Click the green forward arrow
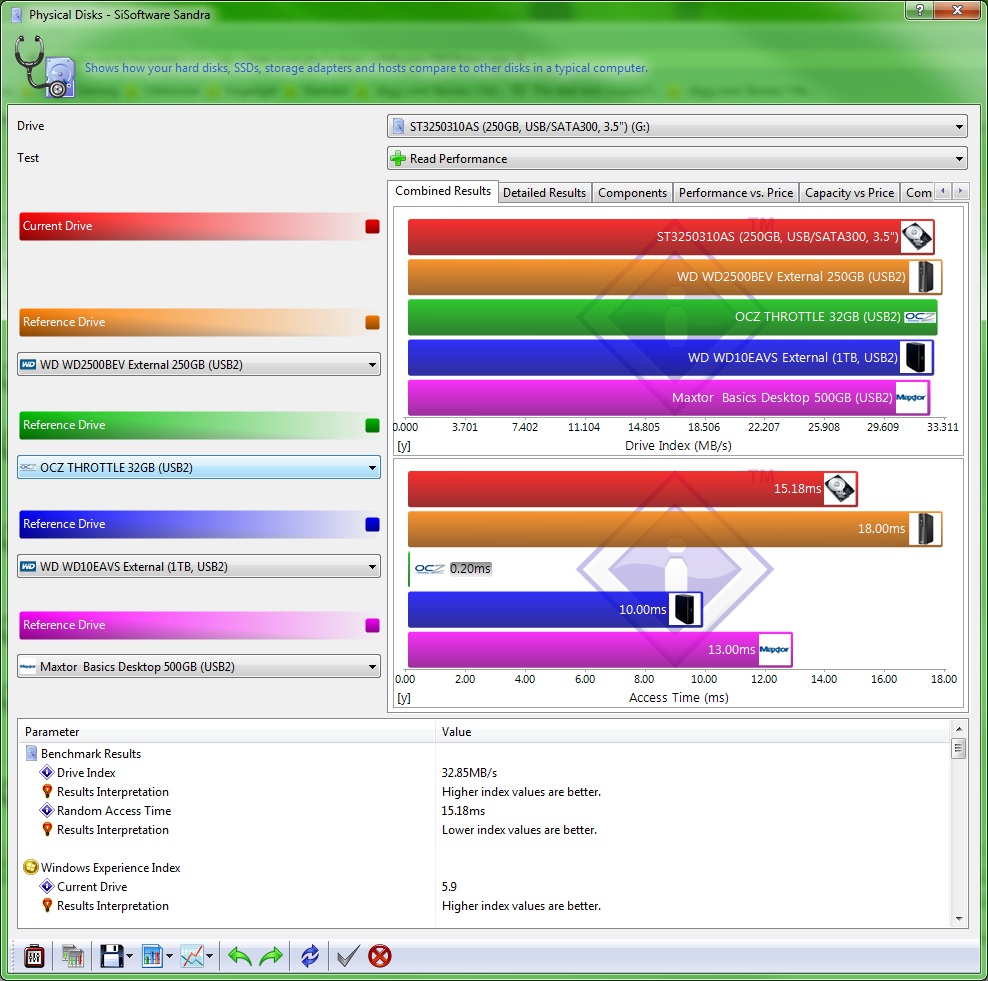Viewport: 988px width, 981px height. [271, 956]
